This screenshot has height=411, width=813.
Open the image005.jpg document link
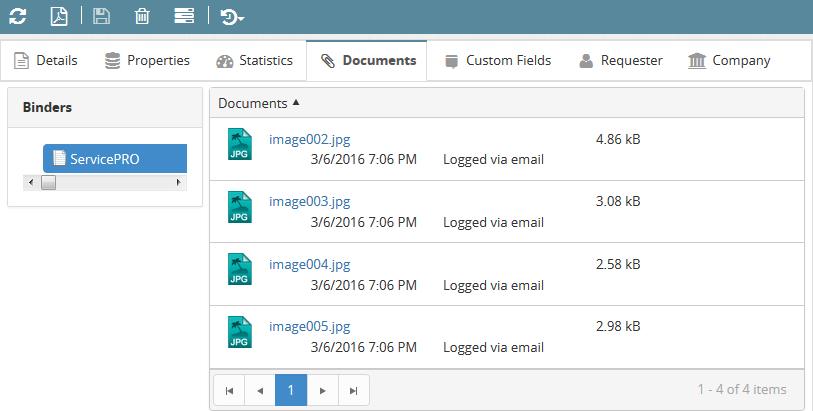point(309,327)
